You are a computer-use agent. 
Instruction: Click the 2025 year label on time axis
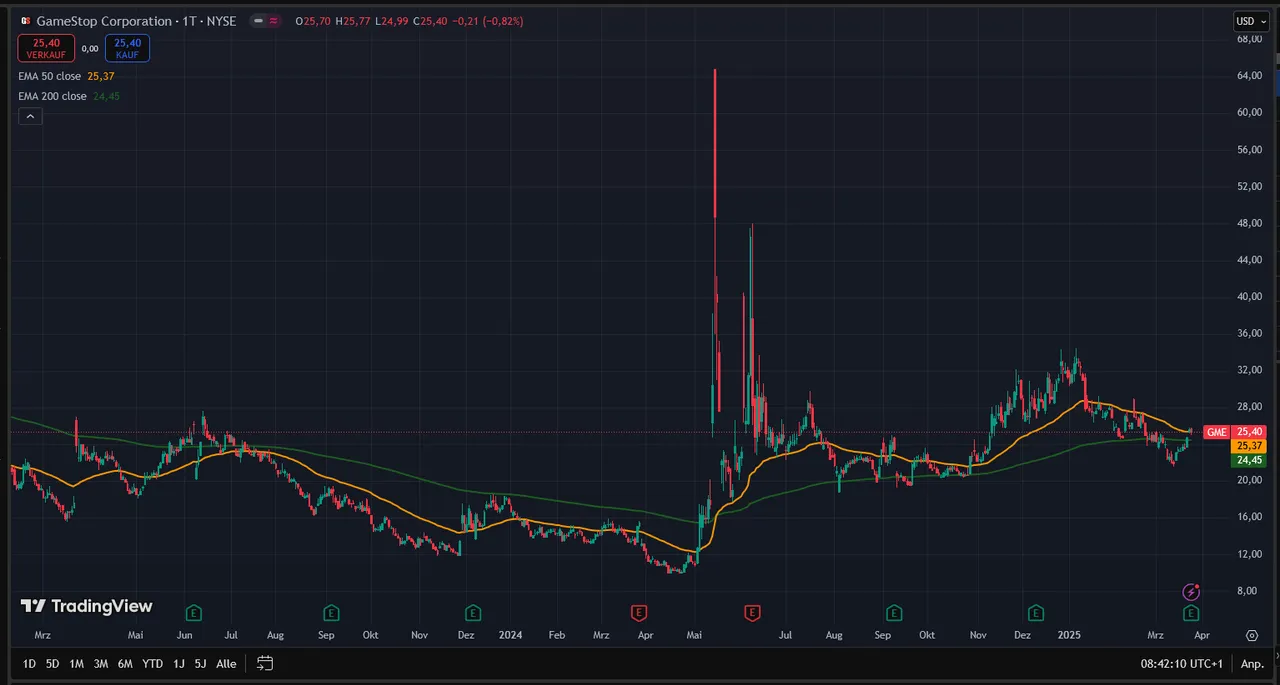(1071, 635)
